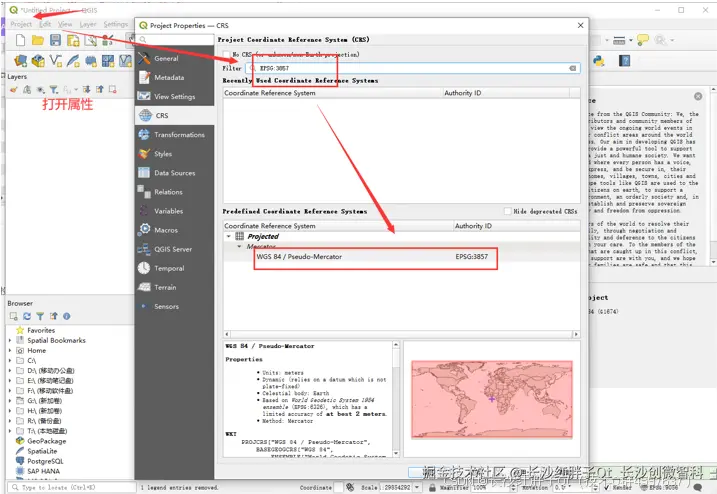
Task: Open the Edit menu
Action: pyautogui.click(x=45, y=24)
